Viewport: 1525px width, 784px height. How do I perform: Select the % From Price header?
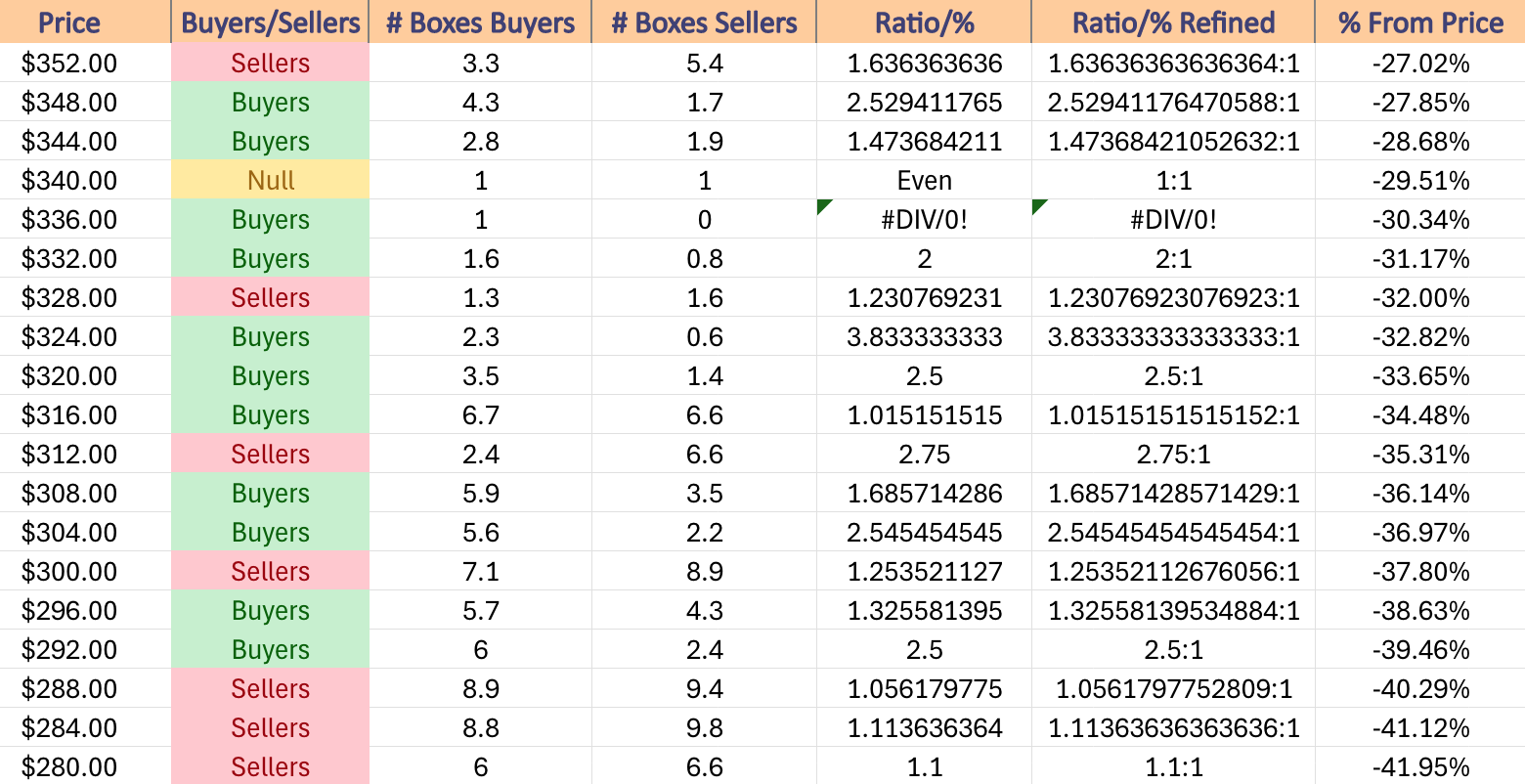(x=1420, y=22)
